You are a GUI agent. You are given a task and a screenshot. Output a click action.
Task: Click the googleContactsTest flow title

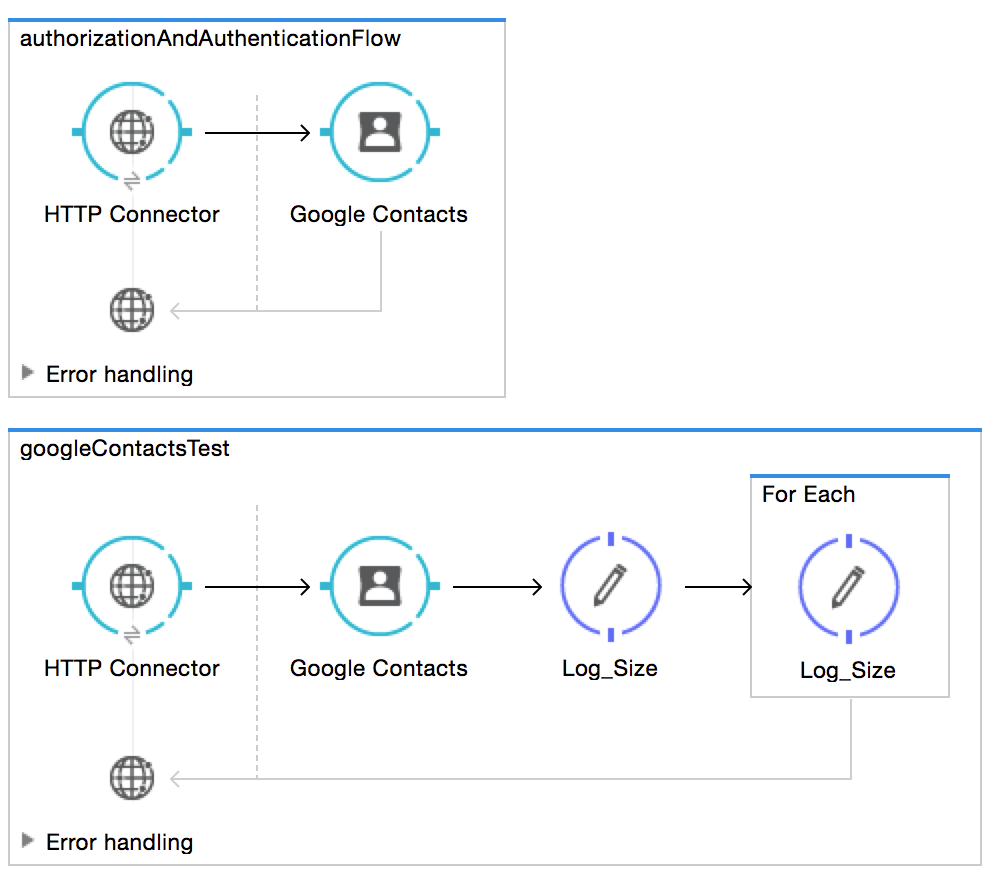point(125,449)
